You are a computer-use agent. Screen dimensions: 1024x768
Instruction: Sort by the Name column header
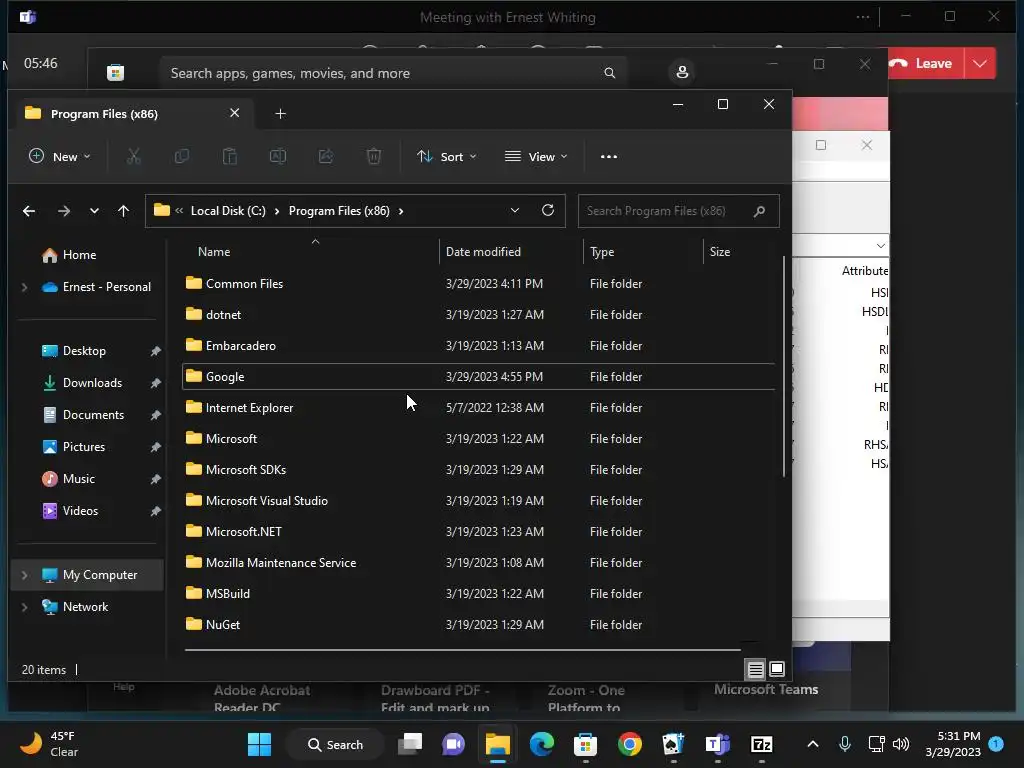click(x=214, y=252)
